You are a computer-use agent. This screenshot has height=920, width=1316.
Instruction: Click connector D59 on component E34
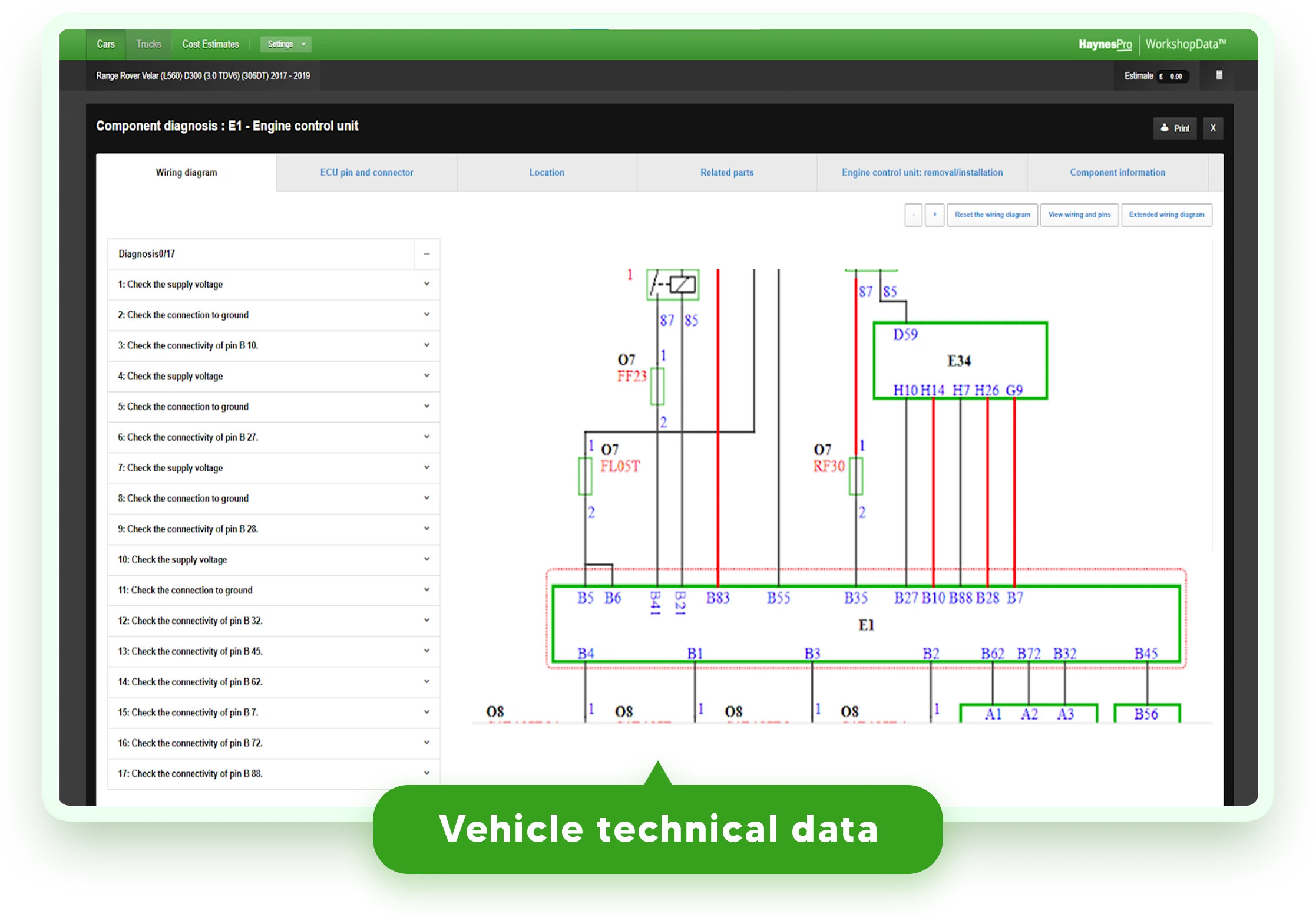[905, 335]
